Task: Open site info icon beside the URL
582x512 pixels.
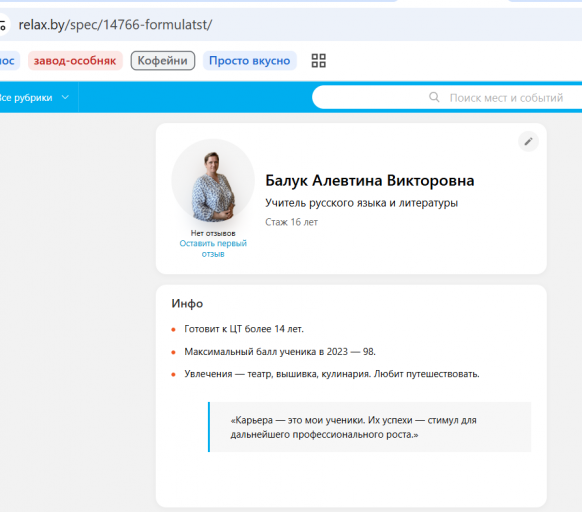Action: click(x=3, y=25)
